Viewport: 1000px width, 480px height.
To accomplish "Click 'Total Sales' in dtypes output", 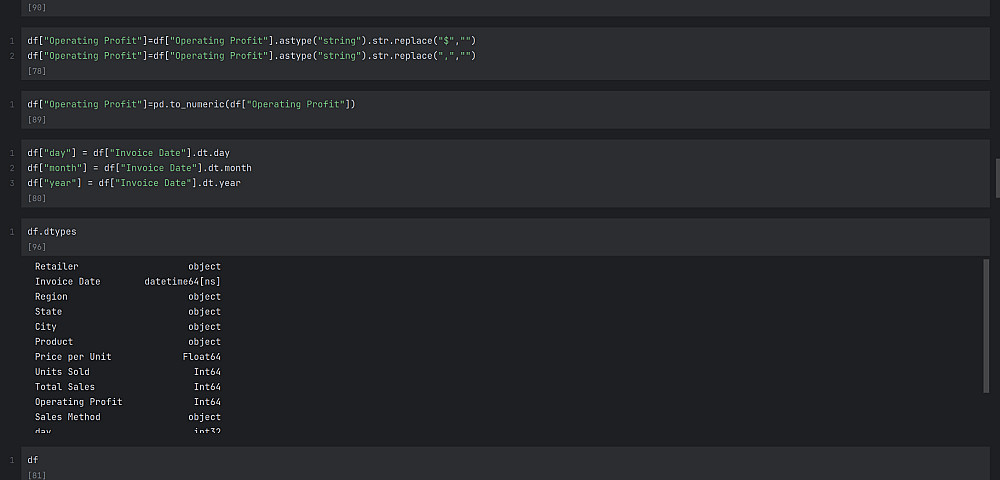I will click(65, 387).
